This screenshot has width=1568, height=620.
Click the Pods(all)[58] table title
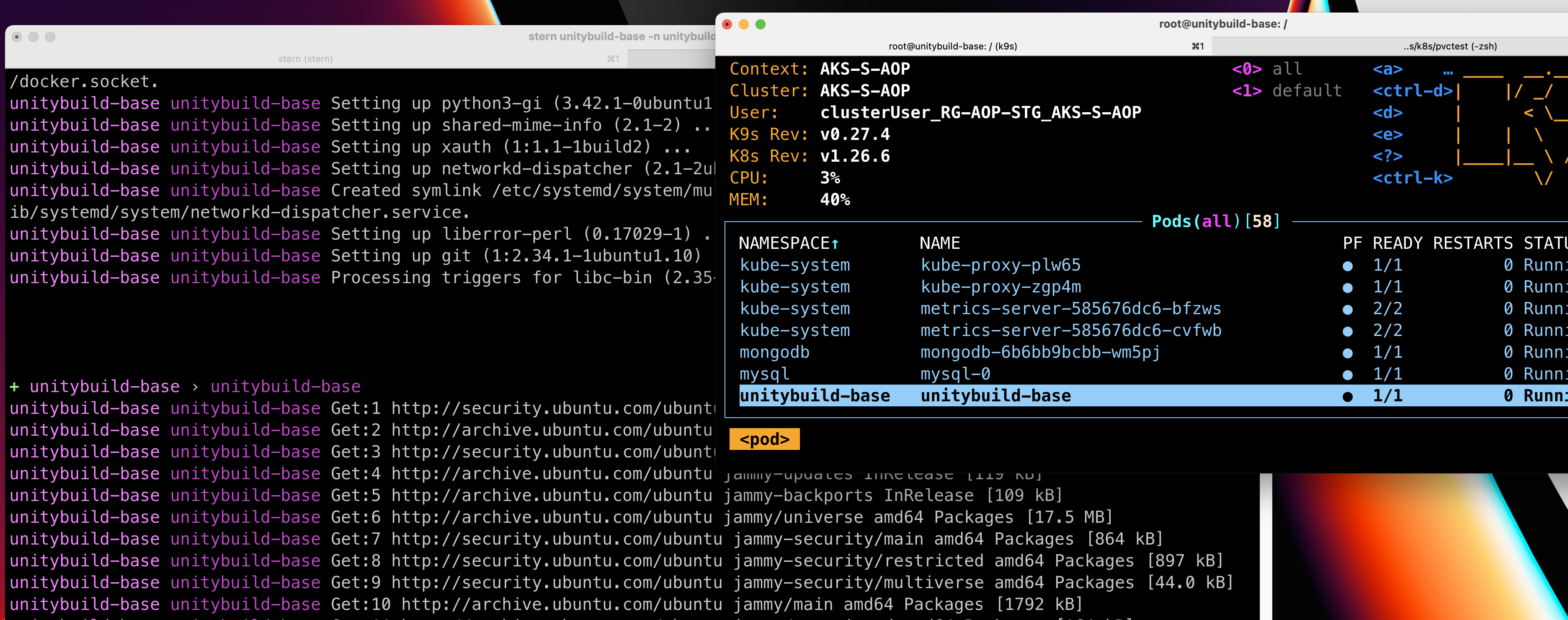click(x=1215, y=221)
